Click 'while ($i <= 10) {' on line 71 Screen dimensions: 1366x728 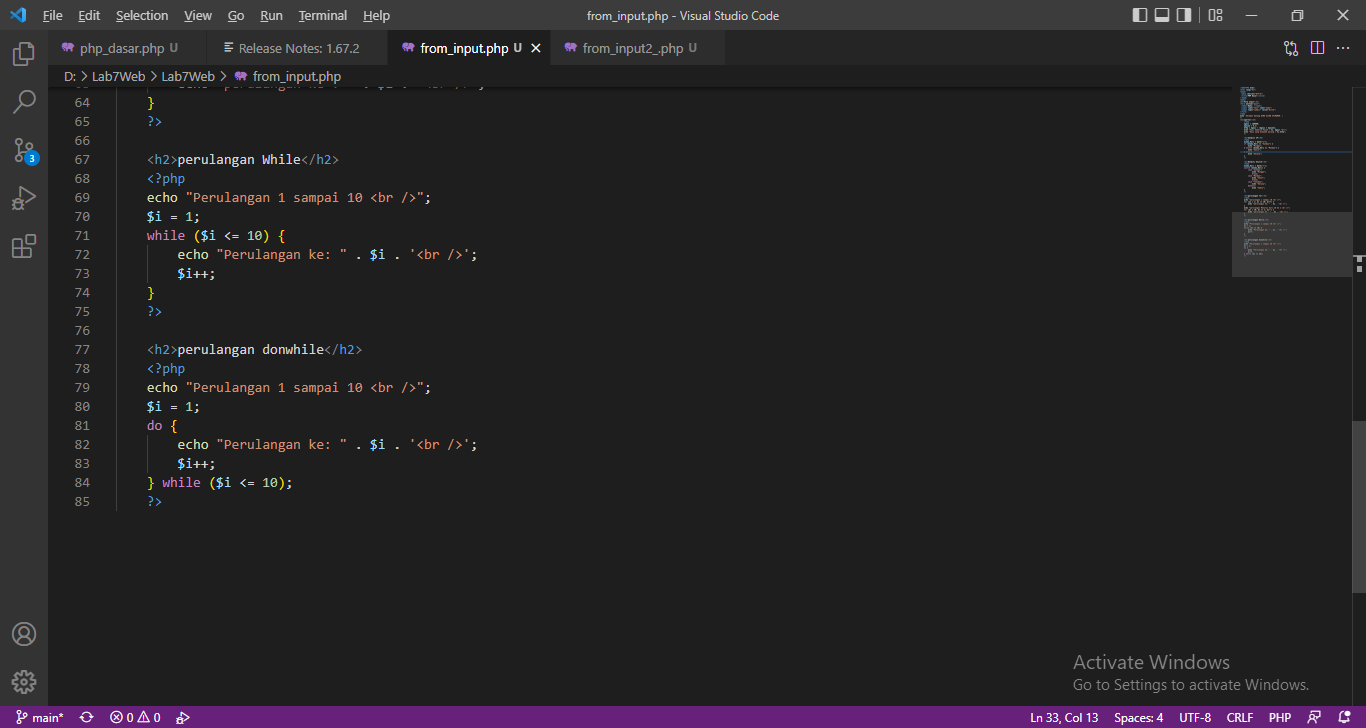coord(216,236)
